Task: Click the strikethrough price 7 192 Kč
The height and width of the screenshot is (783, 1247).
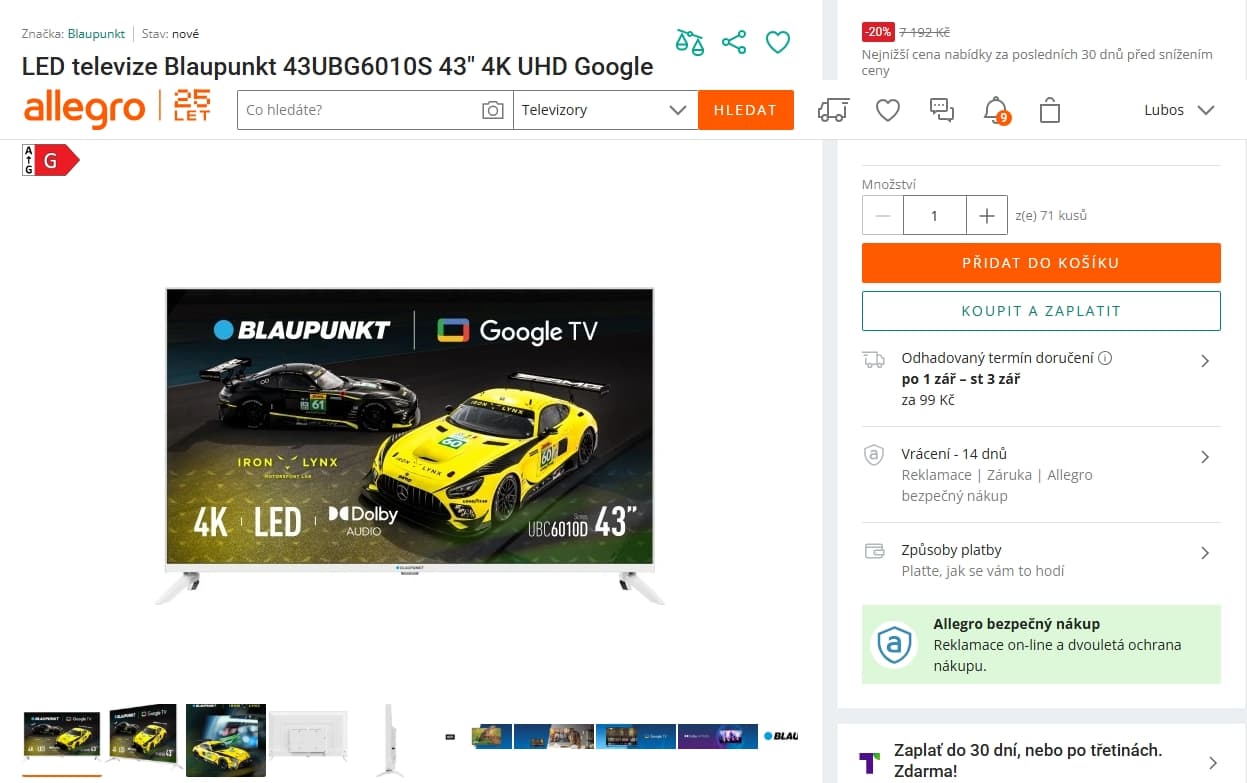Action: click(925, 32)
